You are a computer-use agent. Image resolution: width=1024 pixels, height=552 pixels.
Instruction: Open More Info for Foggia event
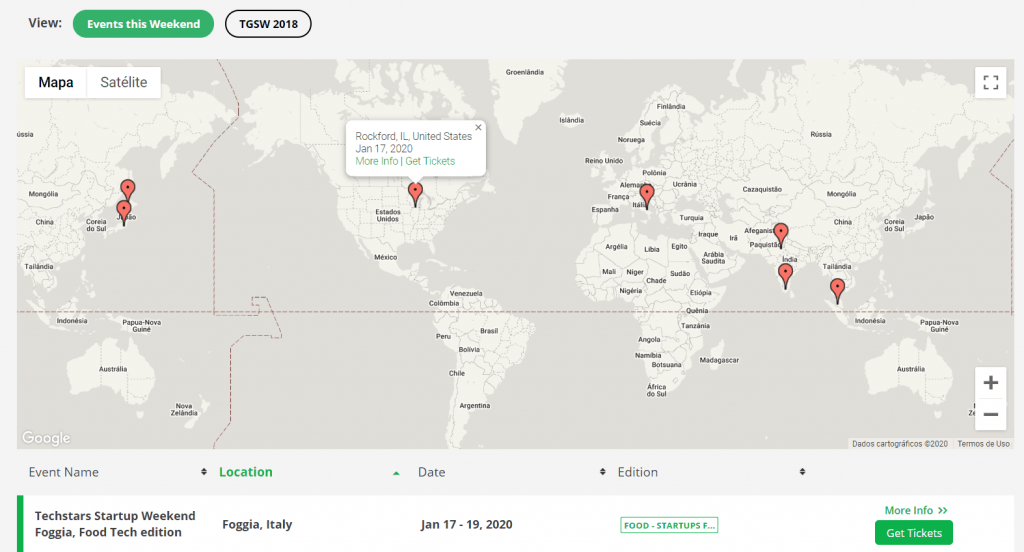click(x=916, y=510)
